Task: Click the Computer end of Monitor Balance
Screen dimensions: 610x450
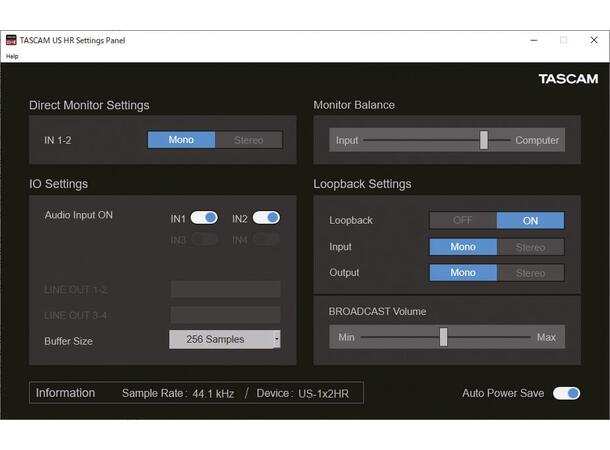Action: pos(537,140)
